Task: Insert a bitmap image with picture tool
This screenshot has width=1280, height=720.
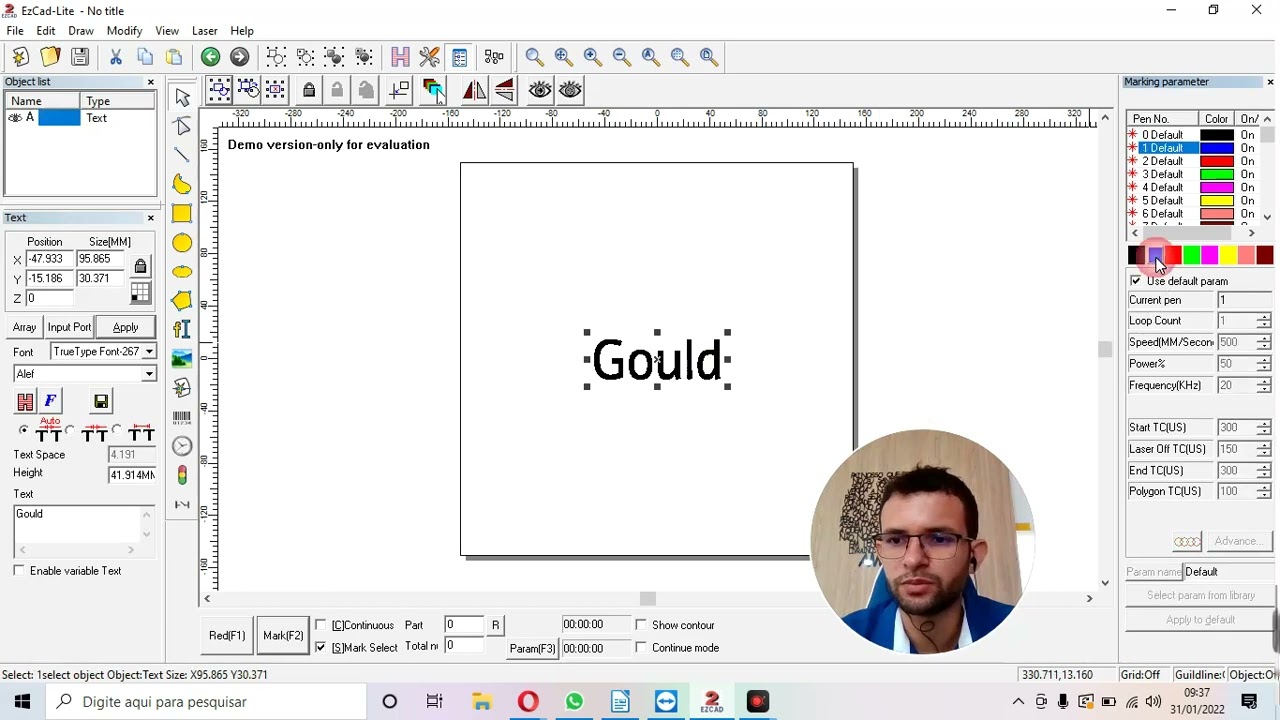Action: (x=182, y=359)
